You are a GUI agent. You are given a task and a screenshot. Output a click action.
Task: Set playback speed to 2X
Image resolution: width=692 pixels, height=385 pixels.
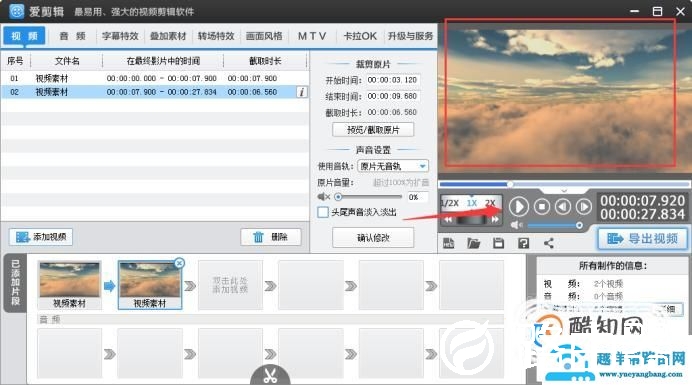click(490, 203)
